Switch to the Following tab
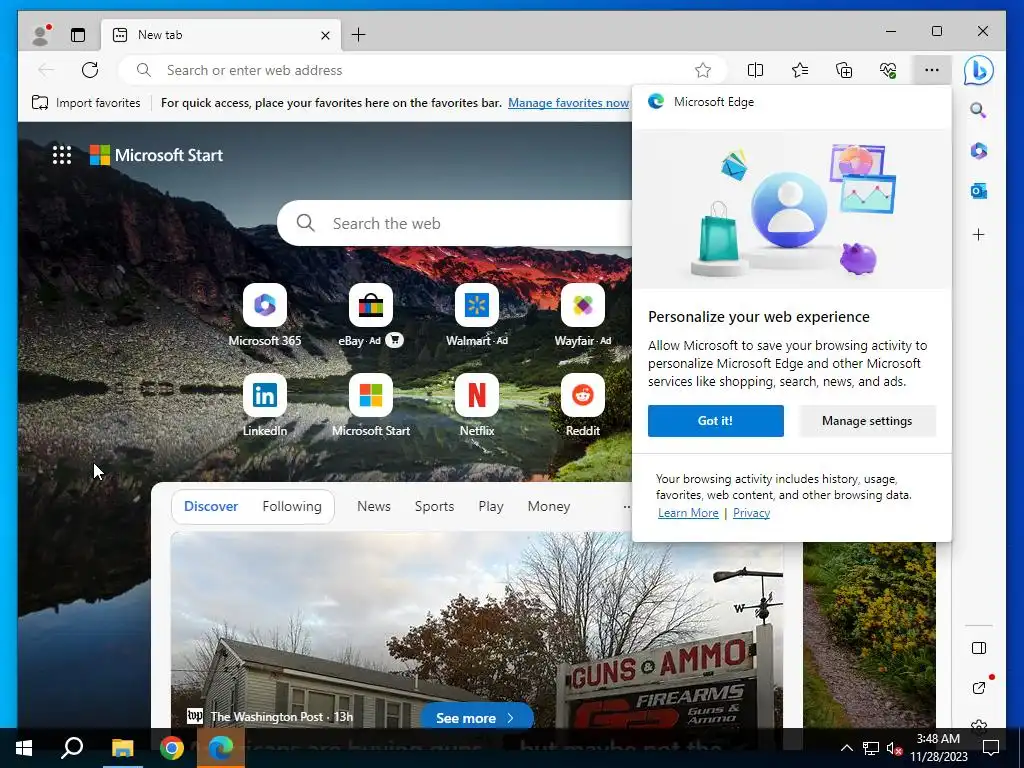 (292, 506)
